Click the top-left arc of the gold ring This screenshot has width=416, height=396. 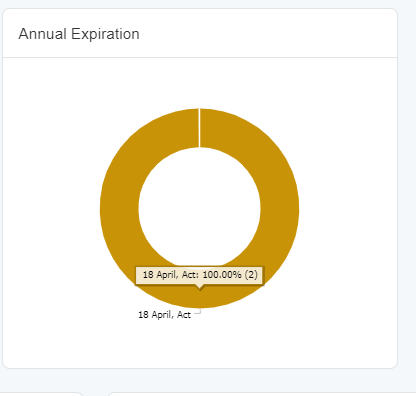click(x=142, y=142)
